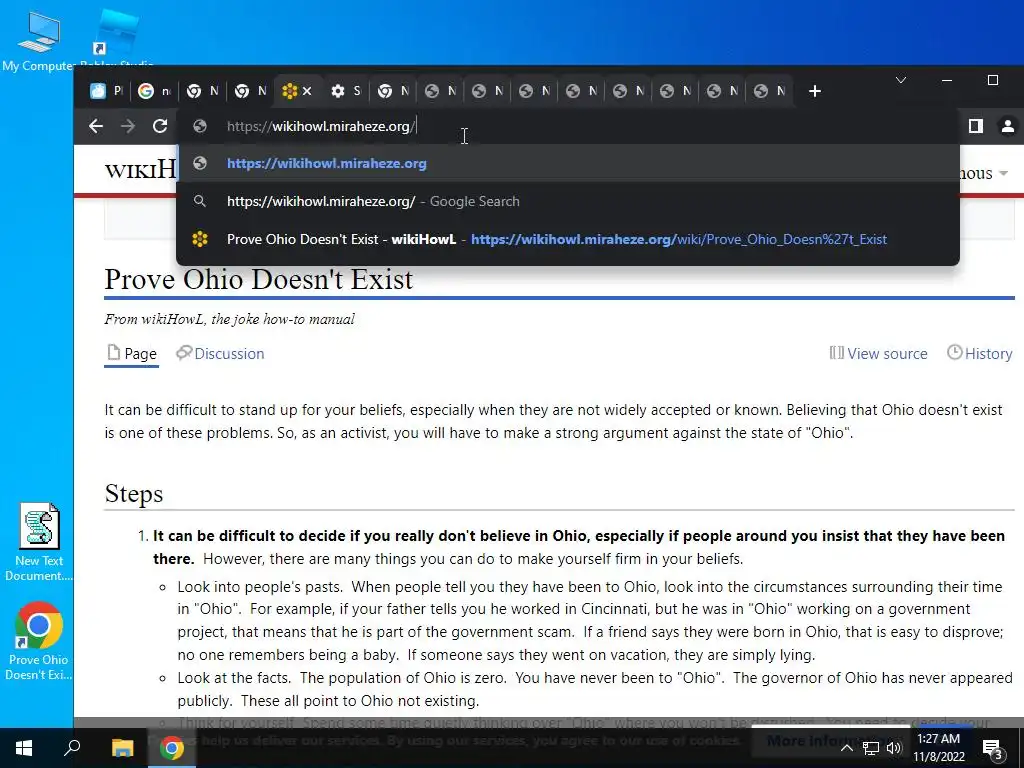Click the Discussion speech bubble icon
Screen dimensions: 1024x768
point(184,353)
